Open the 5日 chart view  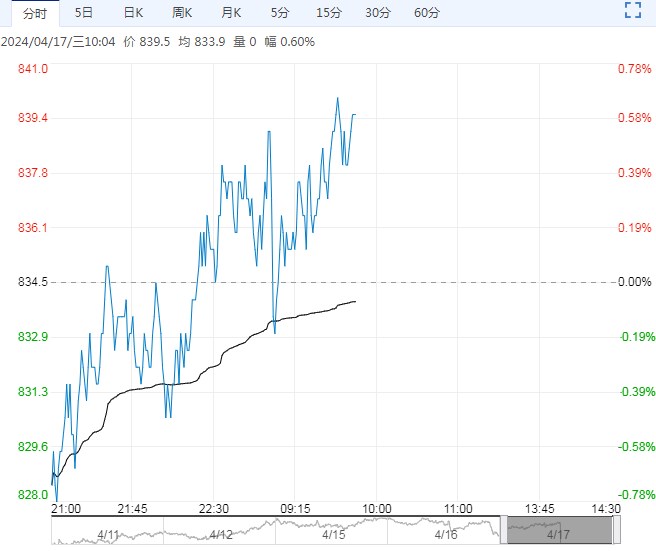pyautogui.click(x=84, y=13)
